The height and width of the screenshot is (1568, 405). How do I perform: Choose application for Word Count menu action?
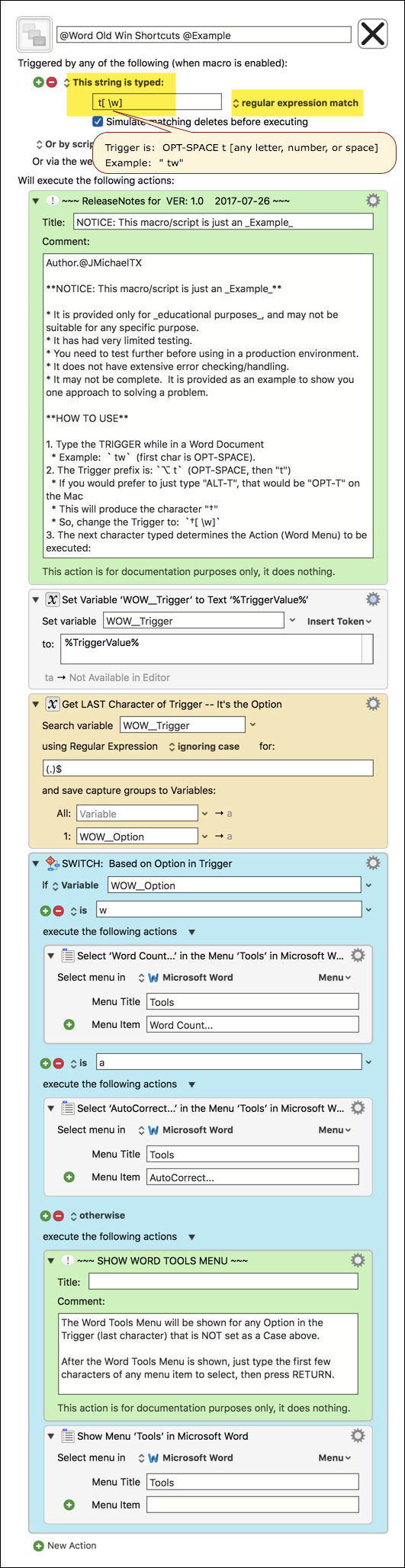[185, 978]
